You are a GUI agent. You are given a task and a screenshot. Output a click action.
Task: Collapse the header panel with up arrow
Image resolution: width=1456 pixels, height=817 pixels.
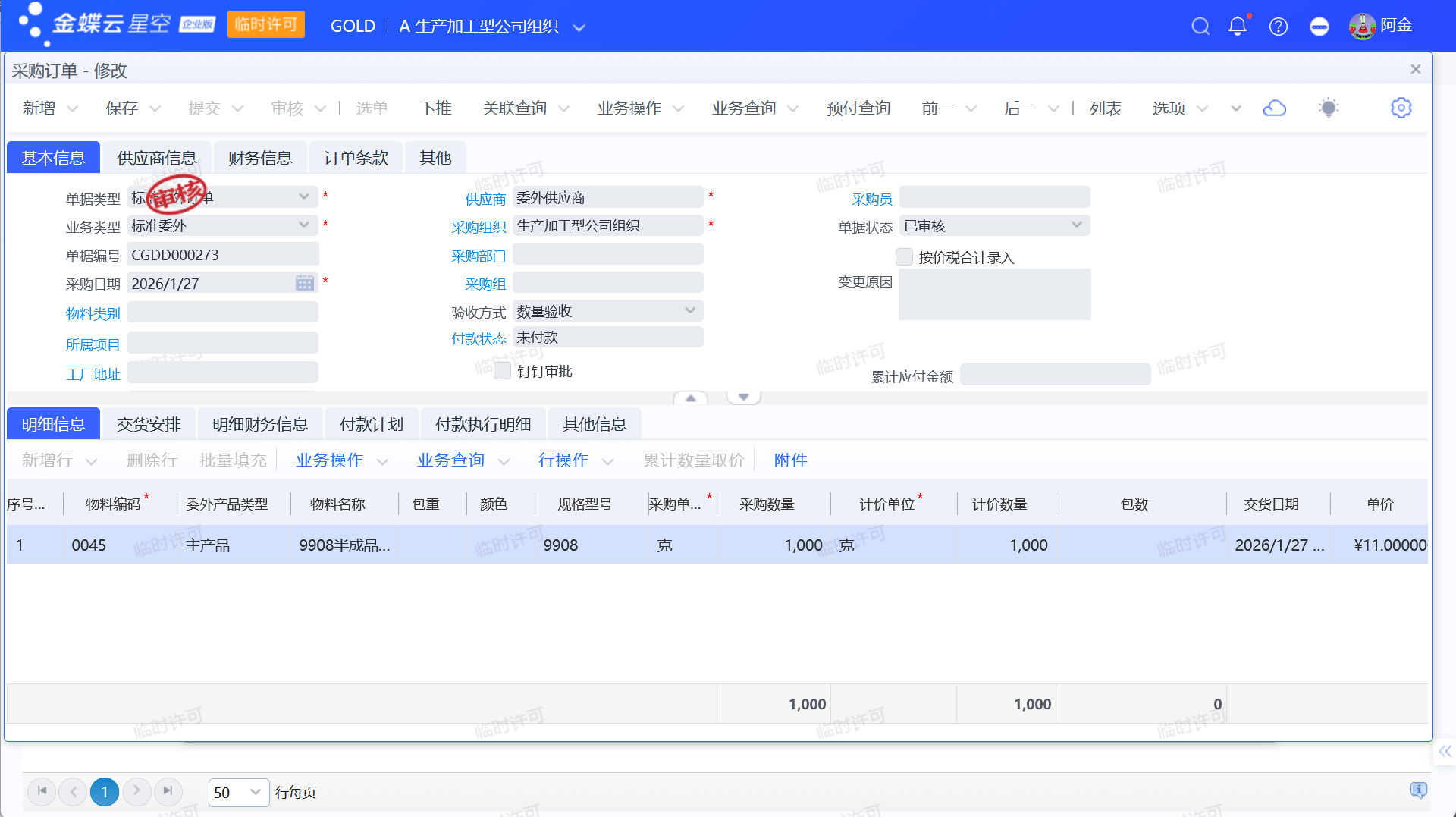pyautogui.click(x=690, y=398)
